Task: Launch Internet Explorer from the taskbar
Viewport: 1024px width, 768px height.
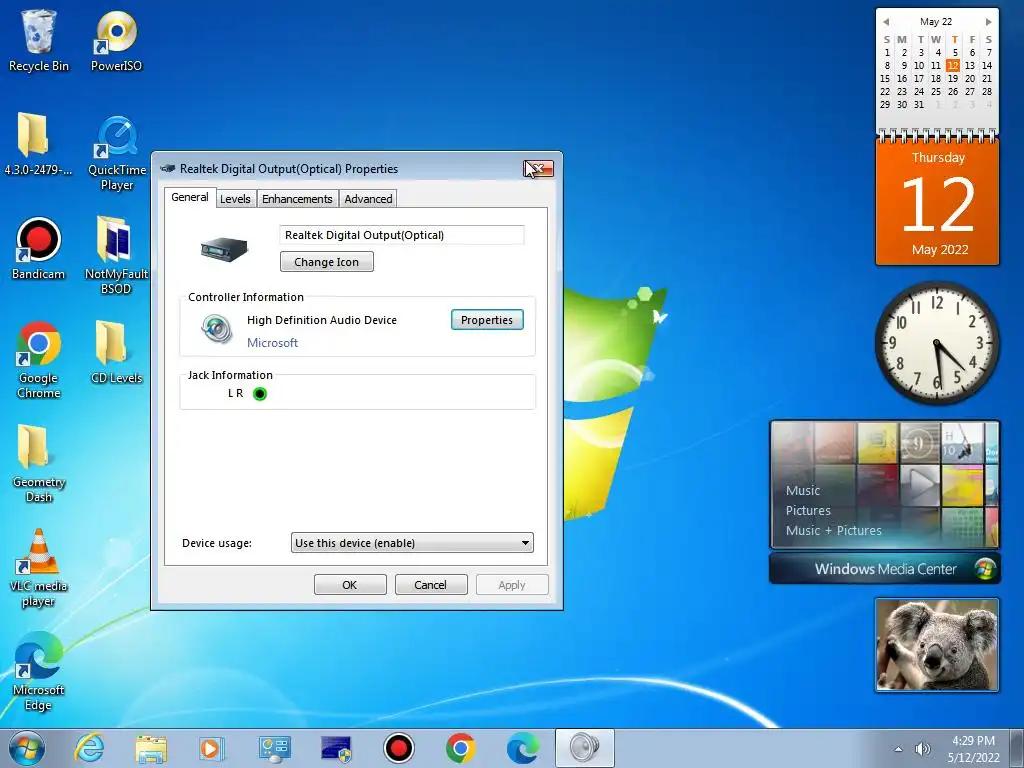Action: 89,748
